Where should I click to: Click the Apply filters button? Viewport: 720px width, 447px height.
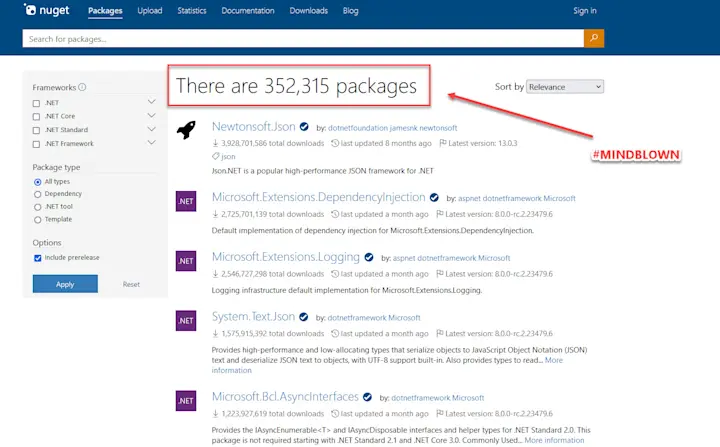click(x=65, y=284)
